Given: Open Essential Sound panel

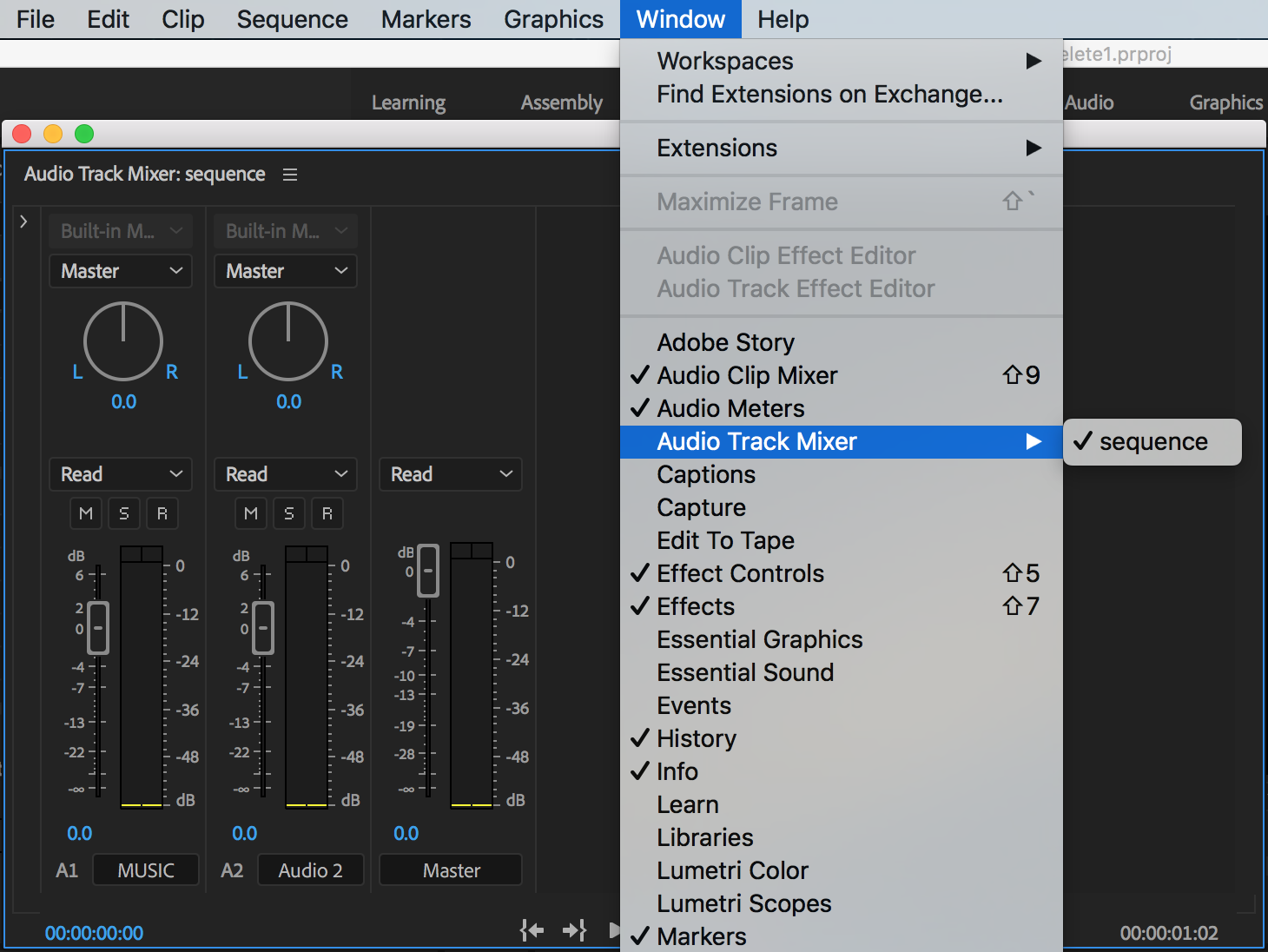Looking at the screenshot, I should tap(842, 672).
